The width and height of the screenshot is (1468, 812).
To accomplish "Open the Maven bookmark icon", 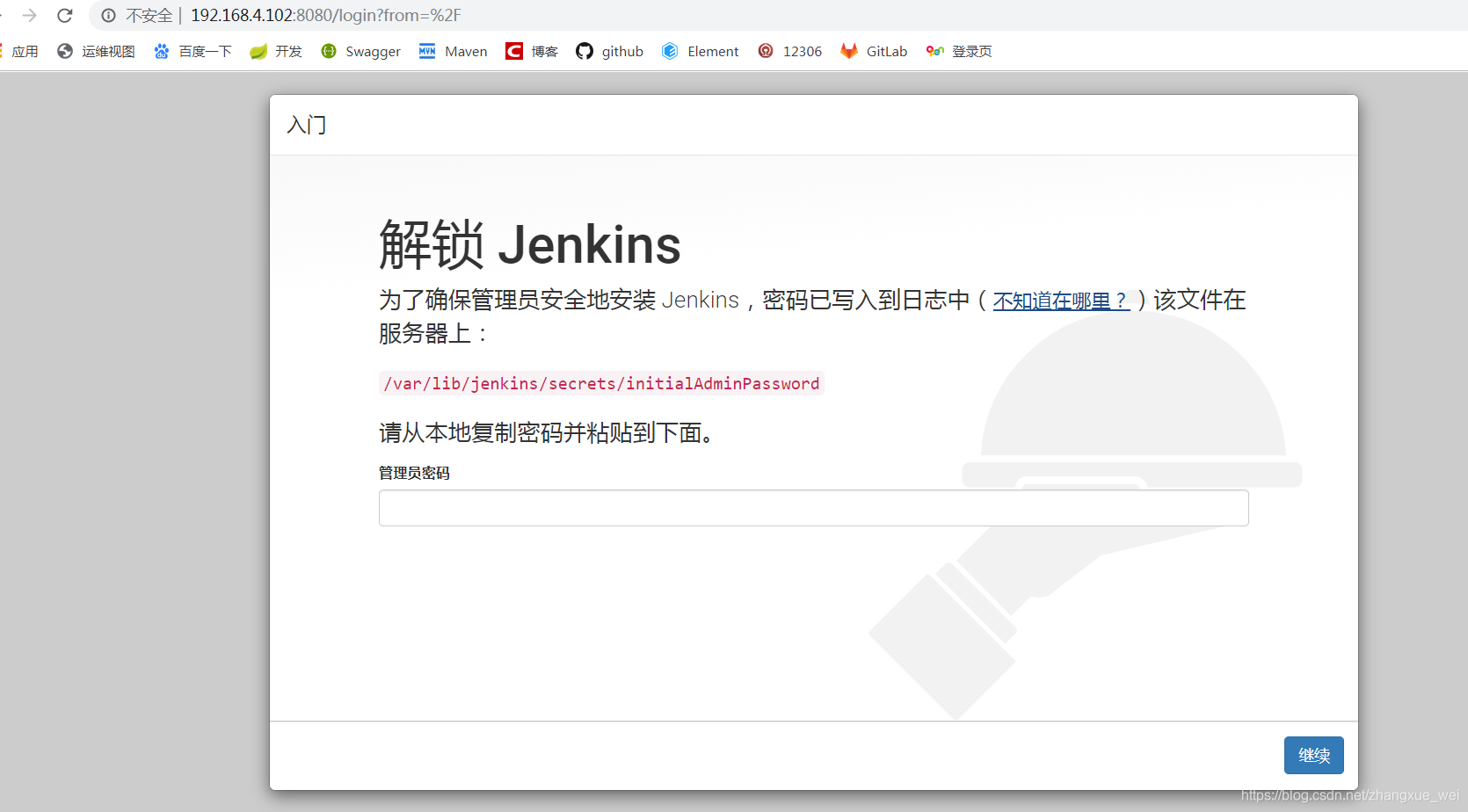I will click(x=427, y=51).
